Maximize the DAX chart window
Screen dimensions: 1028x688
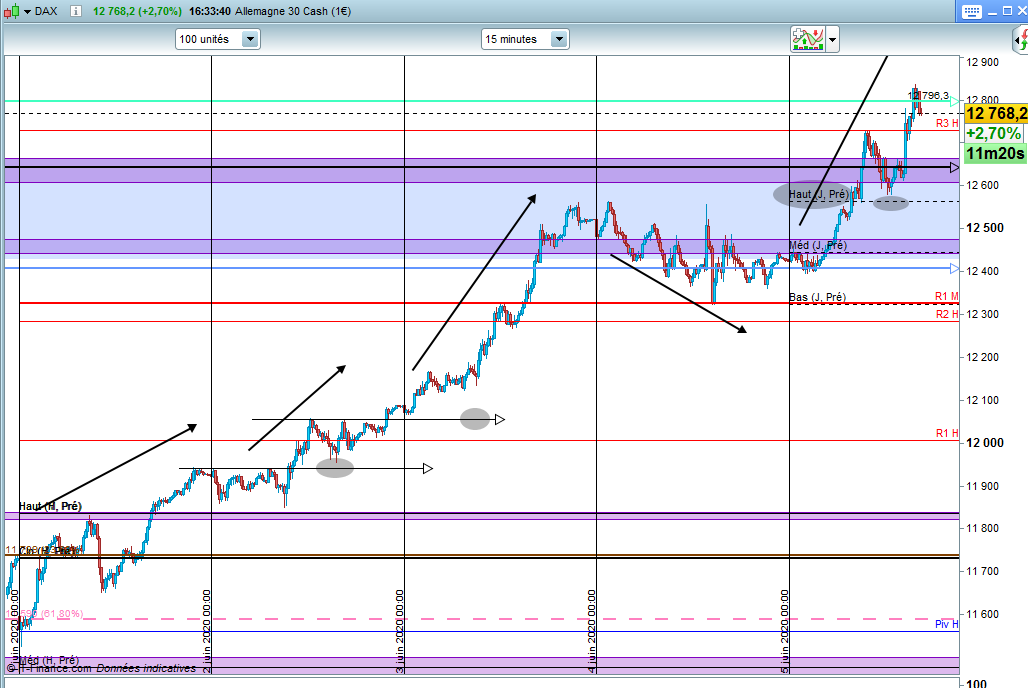coord(1008,11)
